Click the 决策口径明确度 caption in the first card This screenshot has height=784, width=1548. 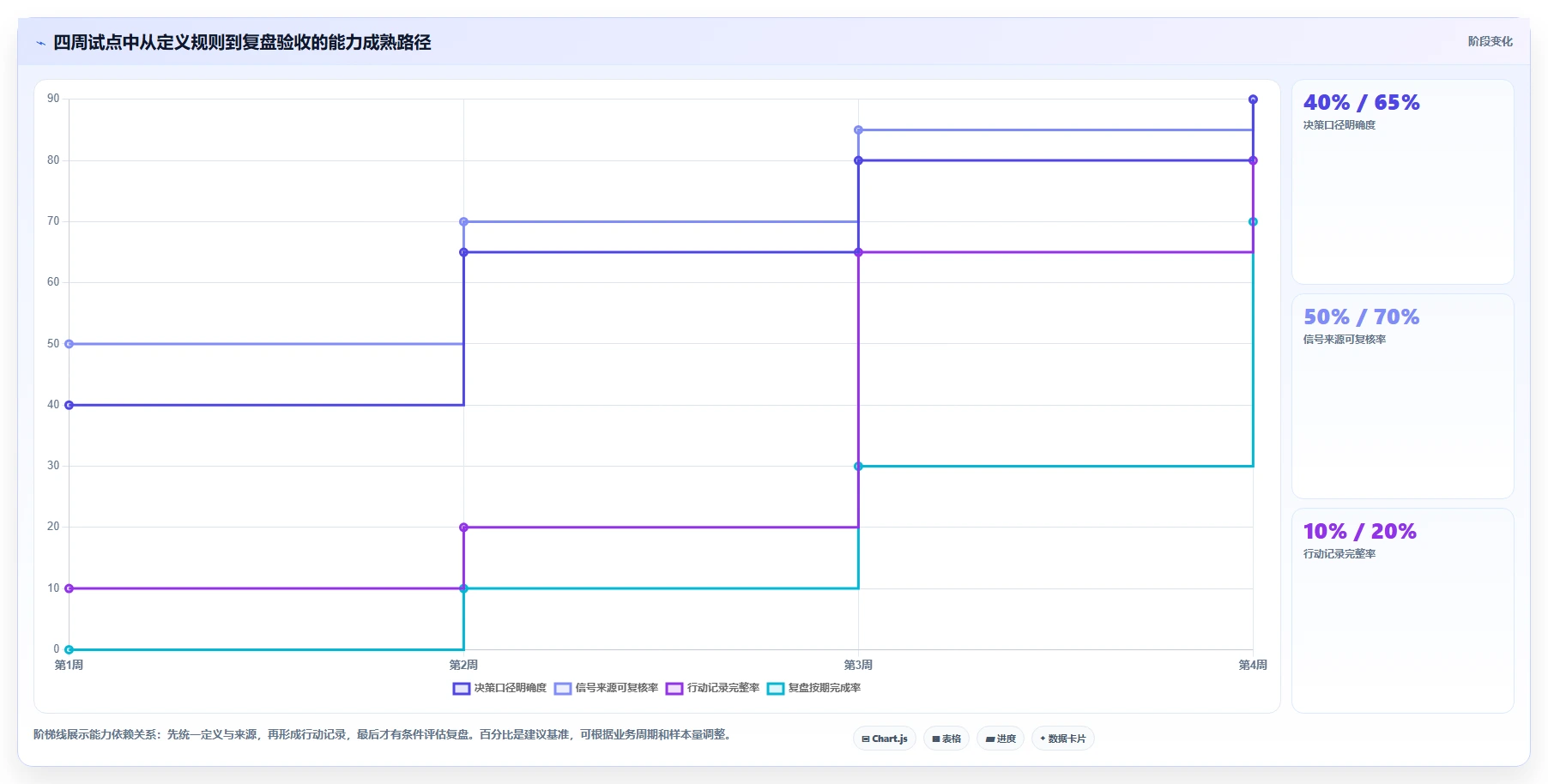point(1339,125)
